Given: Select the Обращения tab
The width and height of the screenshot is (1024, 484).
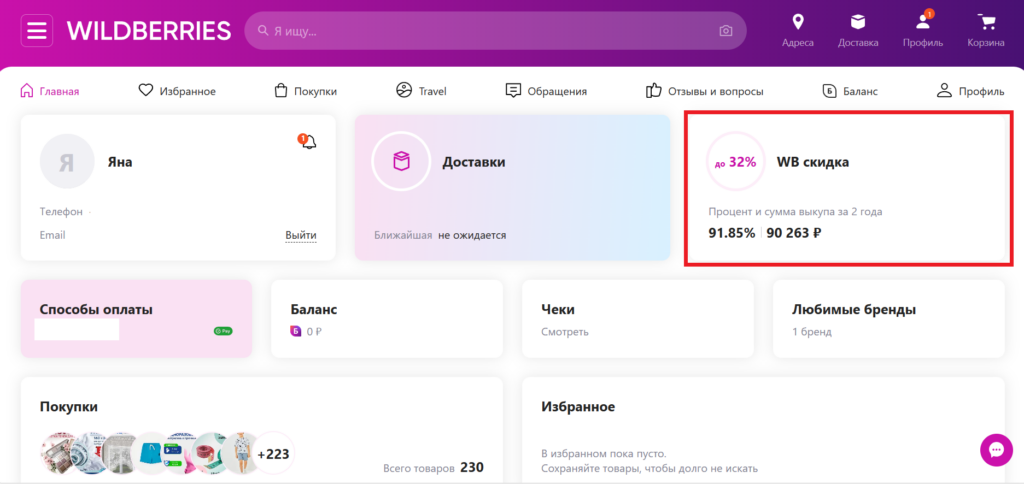Looking at the screenshot, I should point(546,91).
